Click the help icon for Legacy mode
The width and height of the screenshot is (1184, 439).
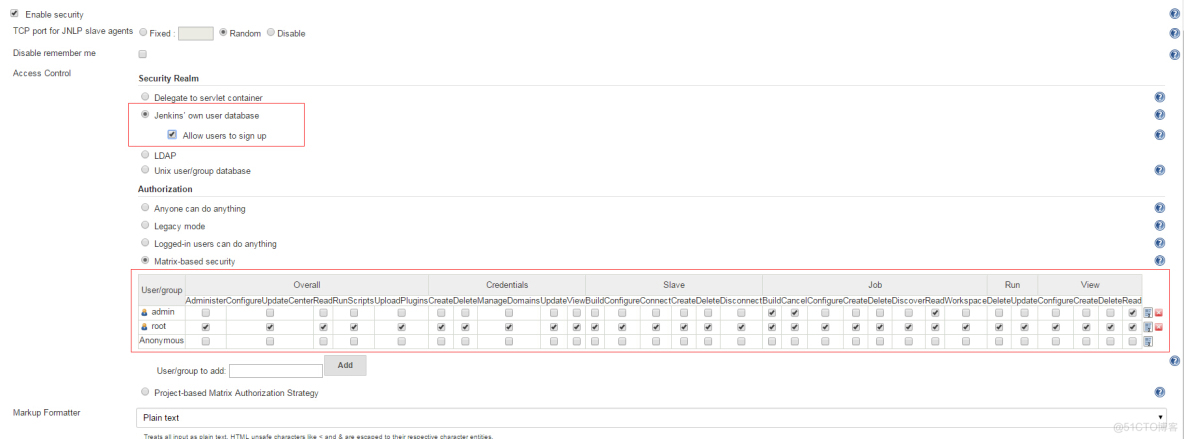click(1160, 226)
